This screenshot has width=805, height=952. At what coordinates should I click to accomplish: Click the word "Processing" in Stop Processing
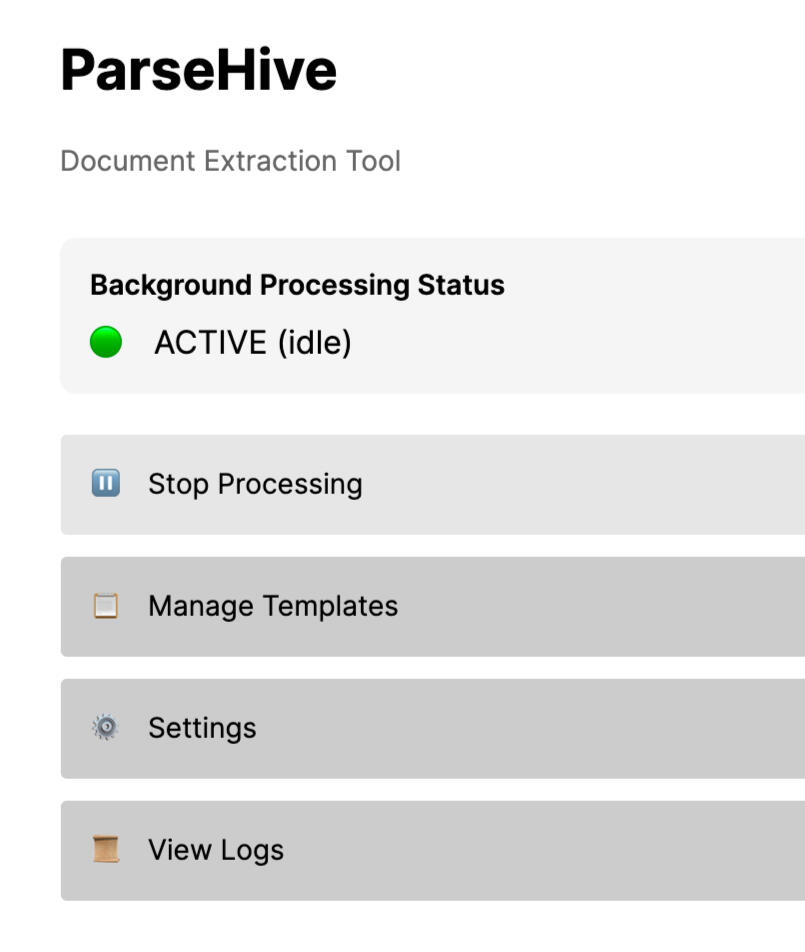pyautogui.click(x=290, y=484)
